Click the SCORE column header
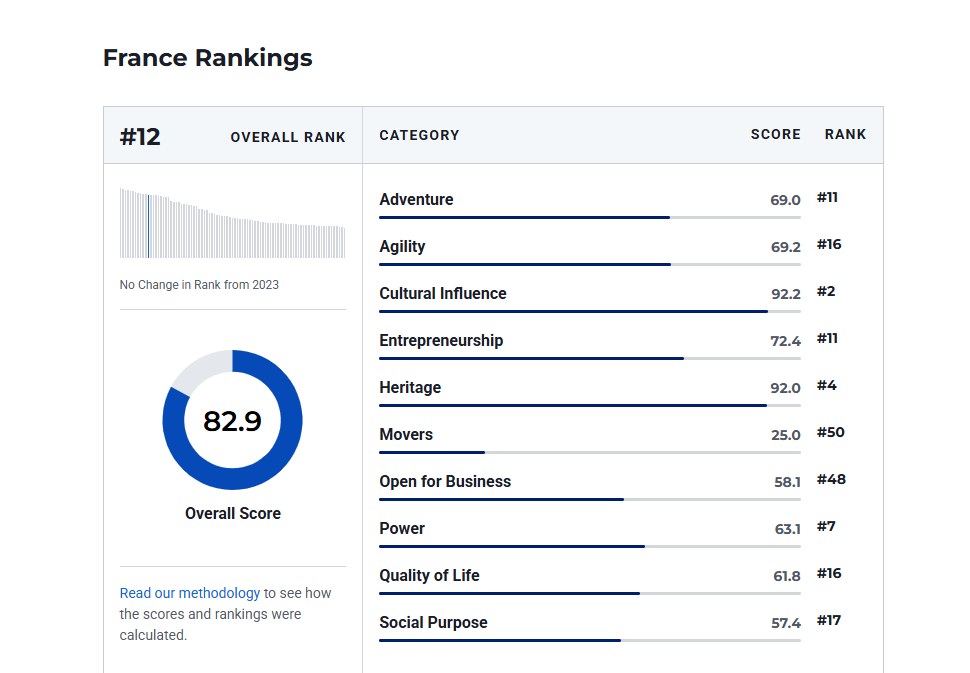Viewport: 970px width, 673px height. pyautogui.click(x=775, y=135)
